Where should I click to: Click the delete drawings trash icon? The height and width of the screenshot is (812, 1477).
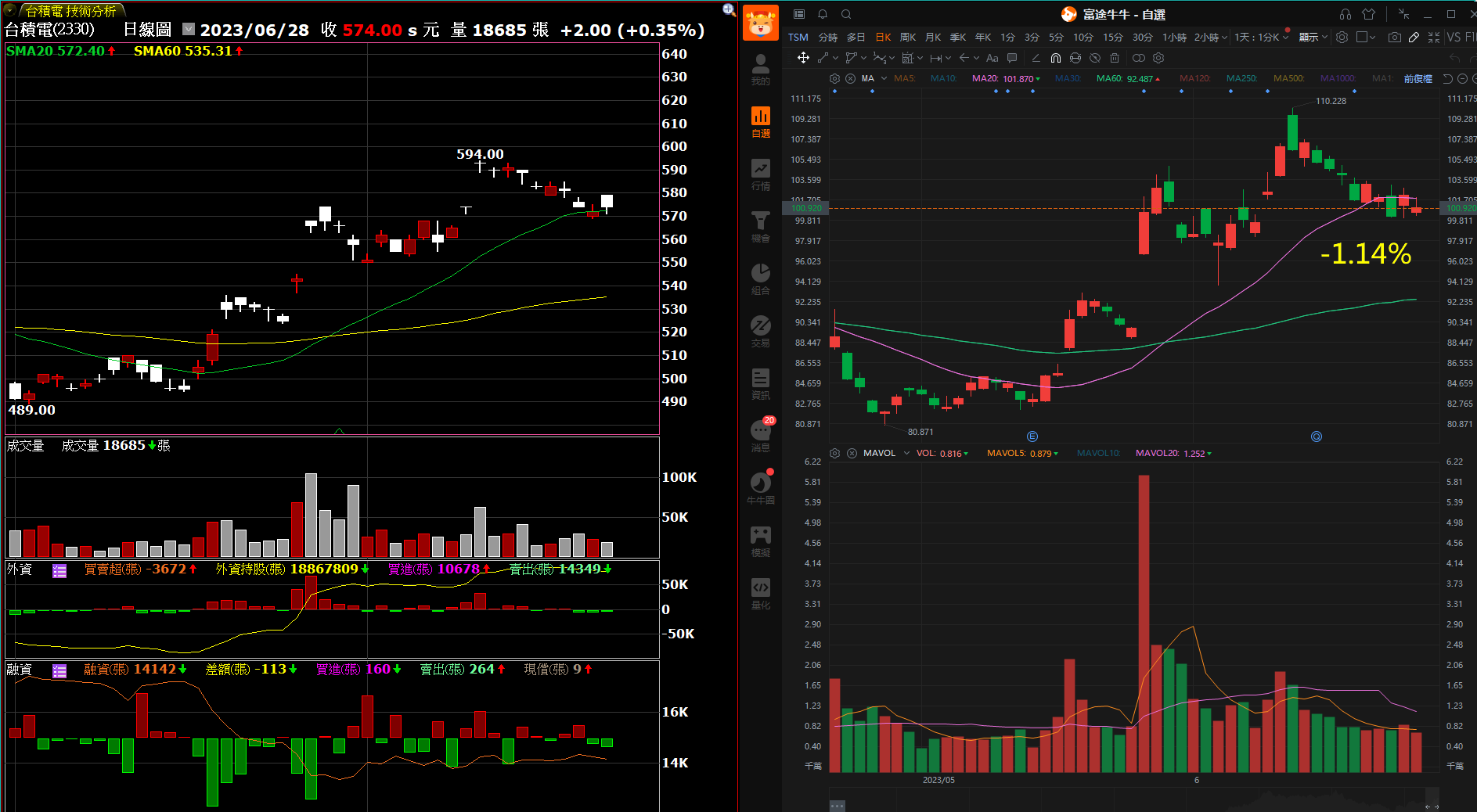coord(1115,58)
